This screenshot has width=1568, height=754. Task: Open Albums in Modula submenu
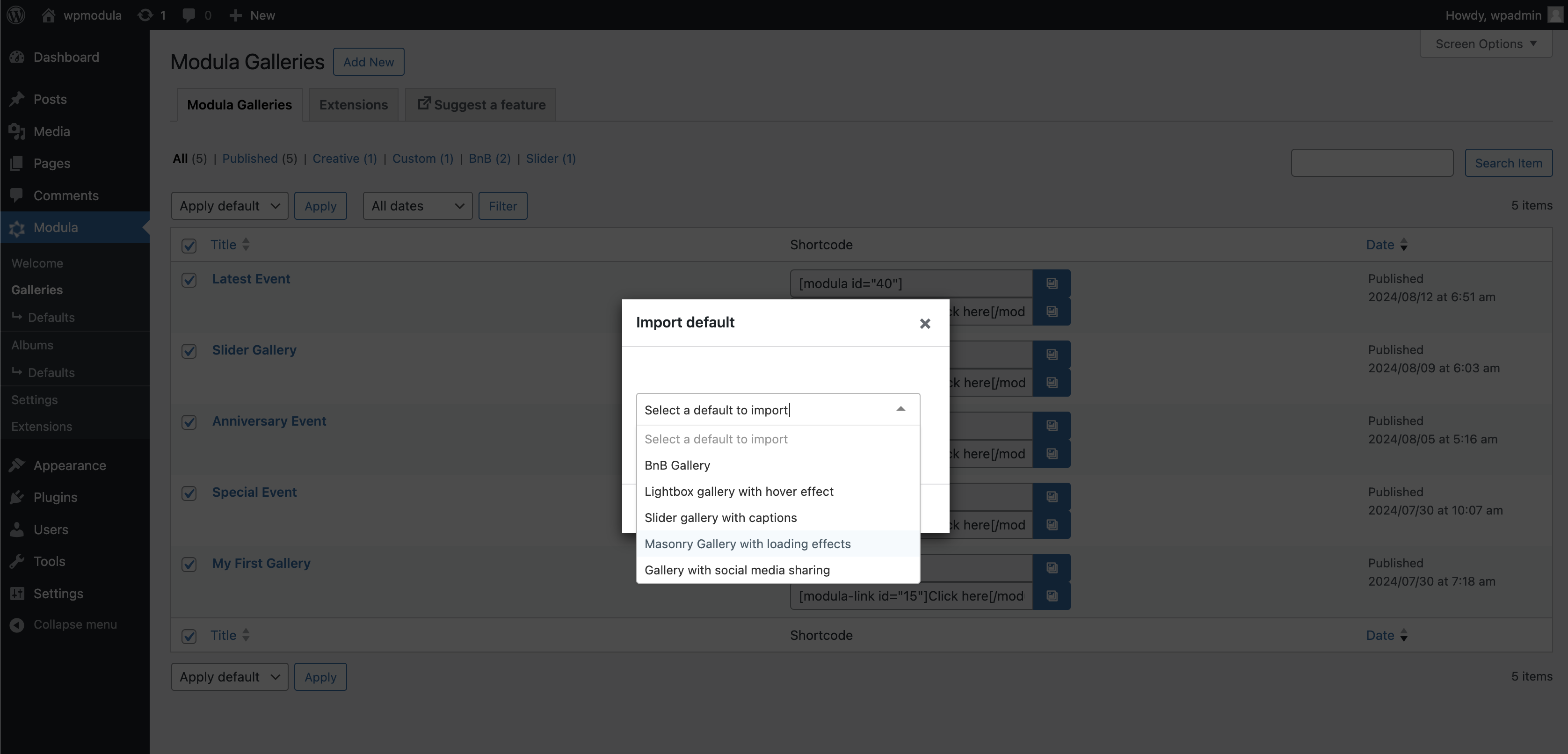(x=32, y=345)
